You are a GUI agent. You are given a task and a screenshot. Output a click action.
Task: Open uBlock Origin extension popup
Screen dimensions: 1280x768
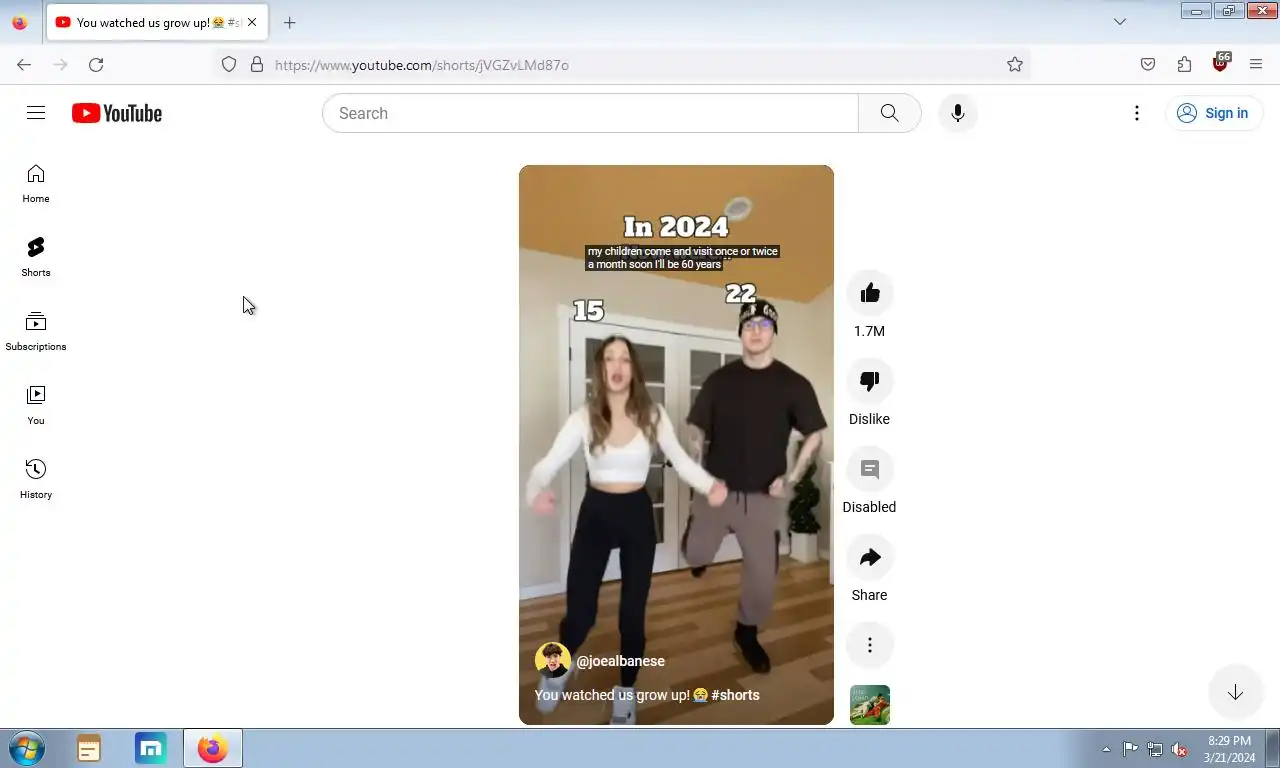[1220, 63]
